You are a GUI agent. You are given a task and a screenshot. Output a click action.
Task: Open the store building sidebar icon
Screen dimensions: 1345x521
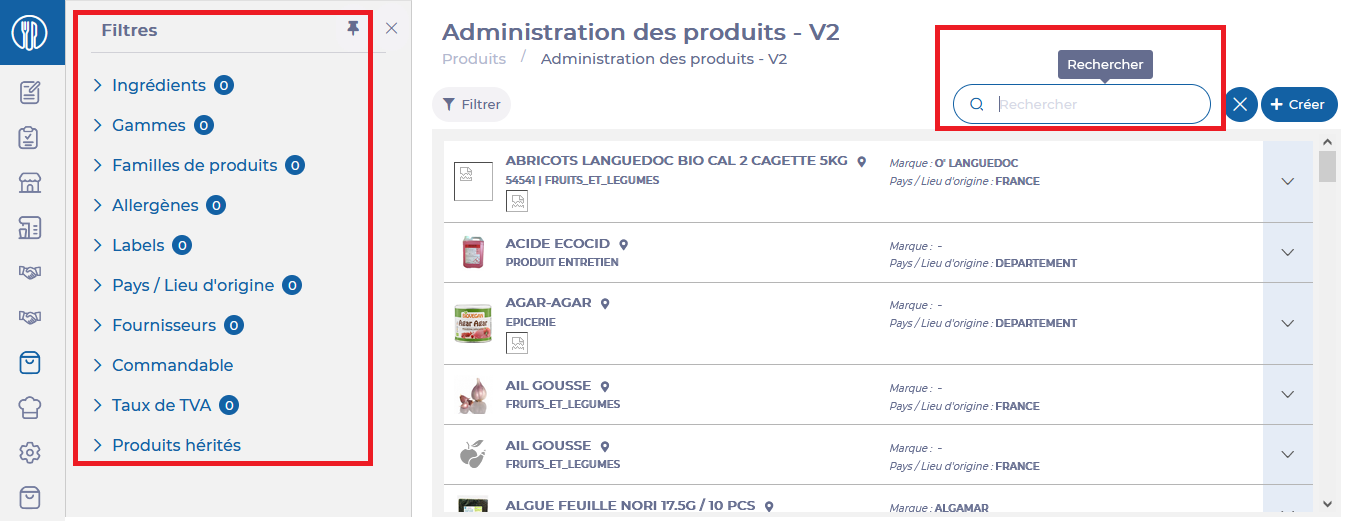coord(30,183)
